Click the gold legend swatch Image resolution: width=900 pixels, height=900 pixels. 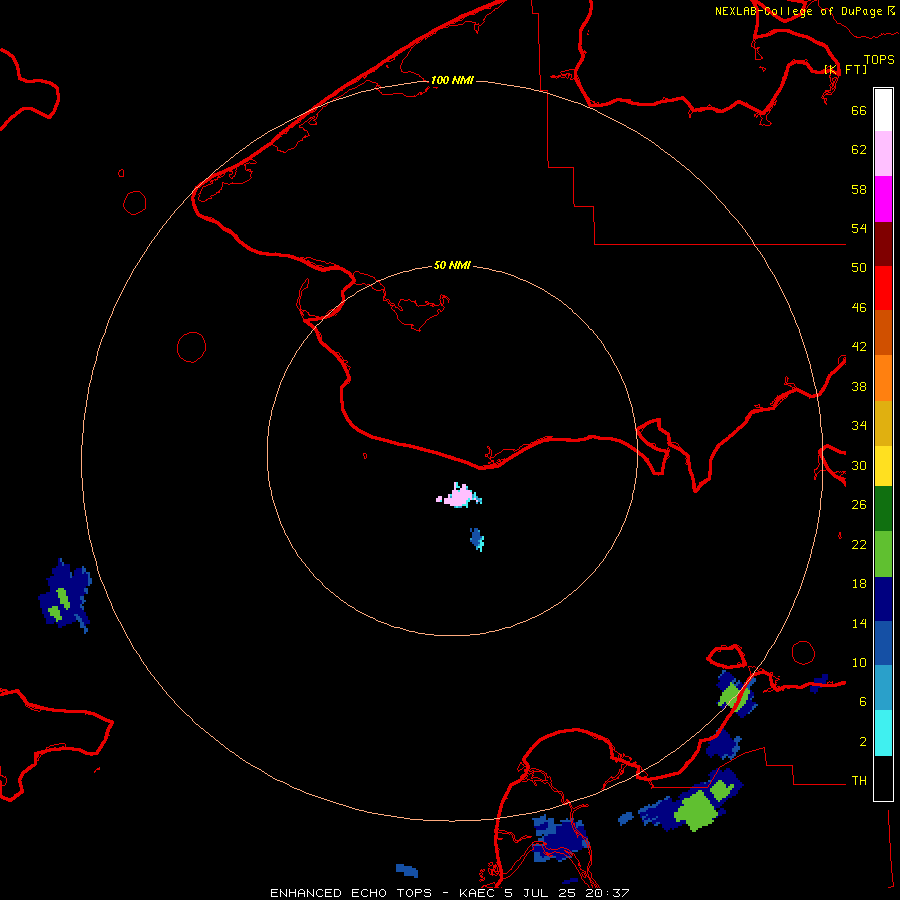pos(883,423)
